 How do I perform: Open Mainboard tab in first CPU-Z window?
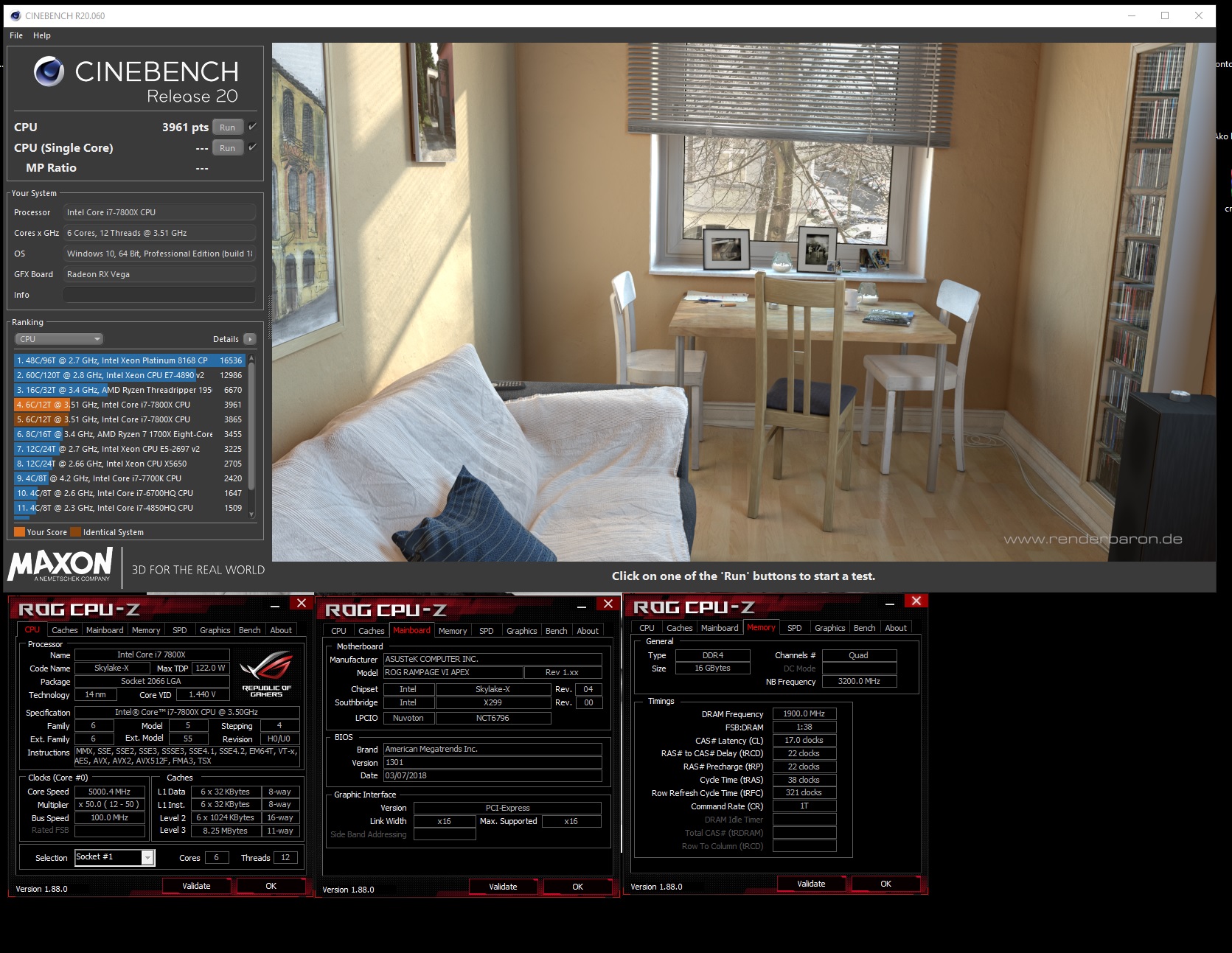point(105,630)
